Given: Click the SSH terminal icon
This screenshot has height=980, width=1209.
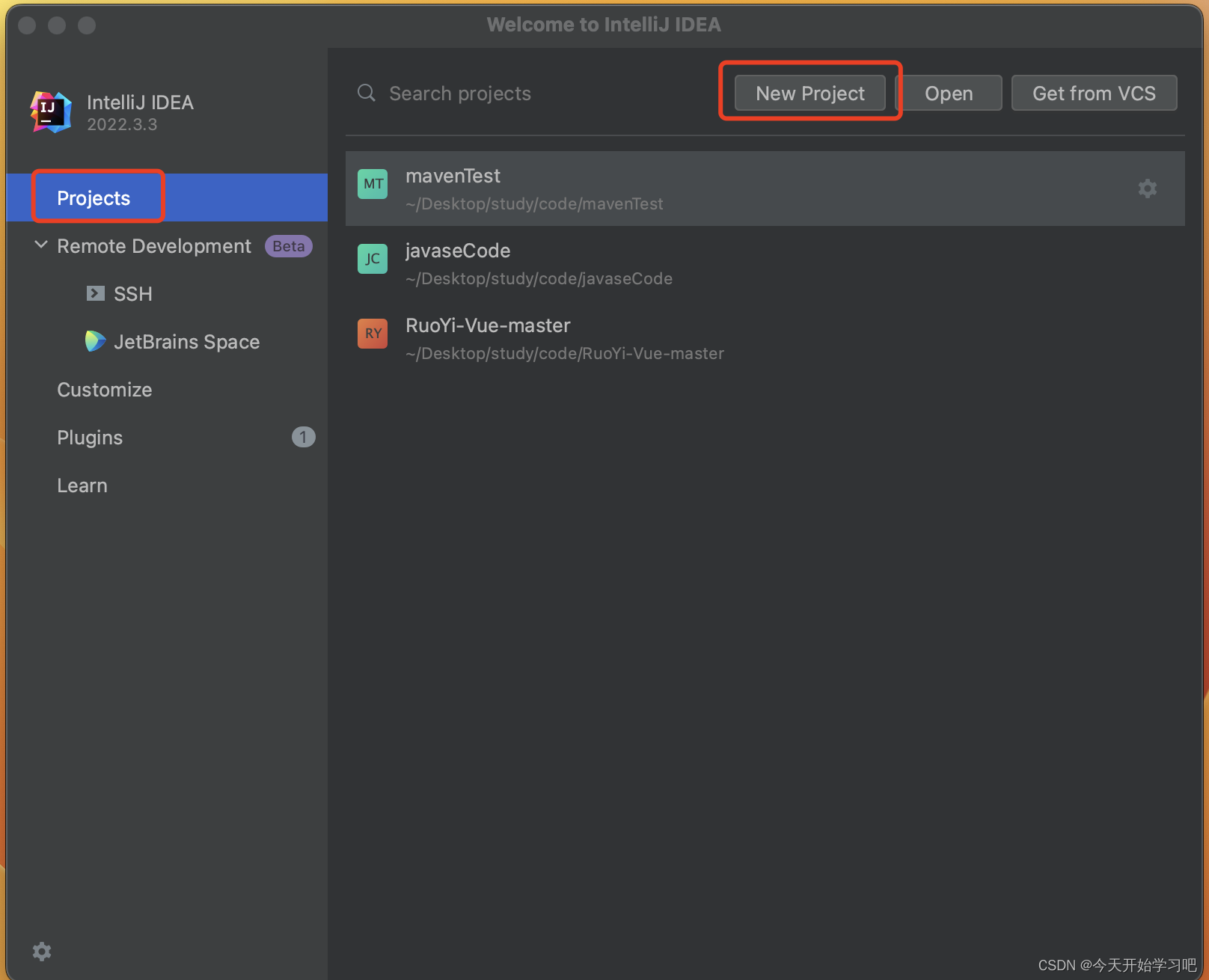Looking at the screenshot, I should coord(95,293).
